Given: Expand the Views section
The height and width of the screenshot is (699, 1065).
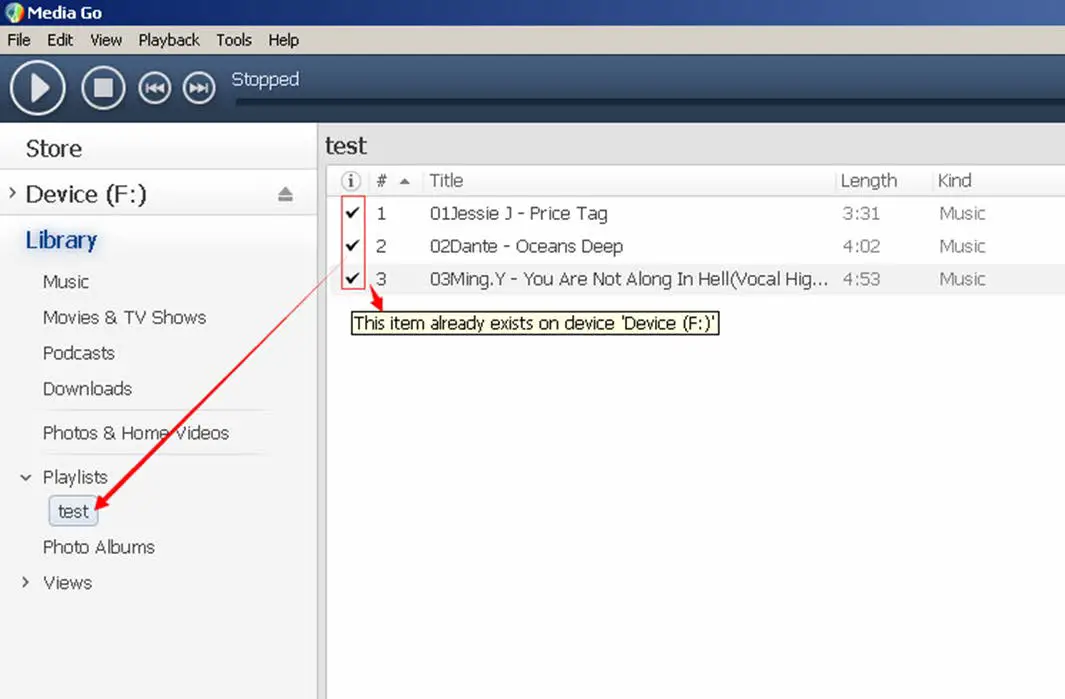Looking at the screenshot, I should [x=25, y=582].
